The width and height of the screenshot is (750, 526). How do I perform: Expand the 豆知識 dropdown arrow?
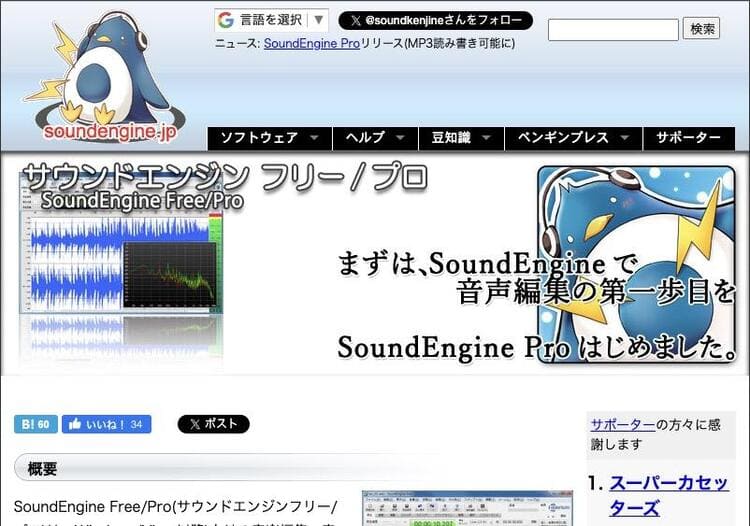486,138
